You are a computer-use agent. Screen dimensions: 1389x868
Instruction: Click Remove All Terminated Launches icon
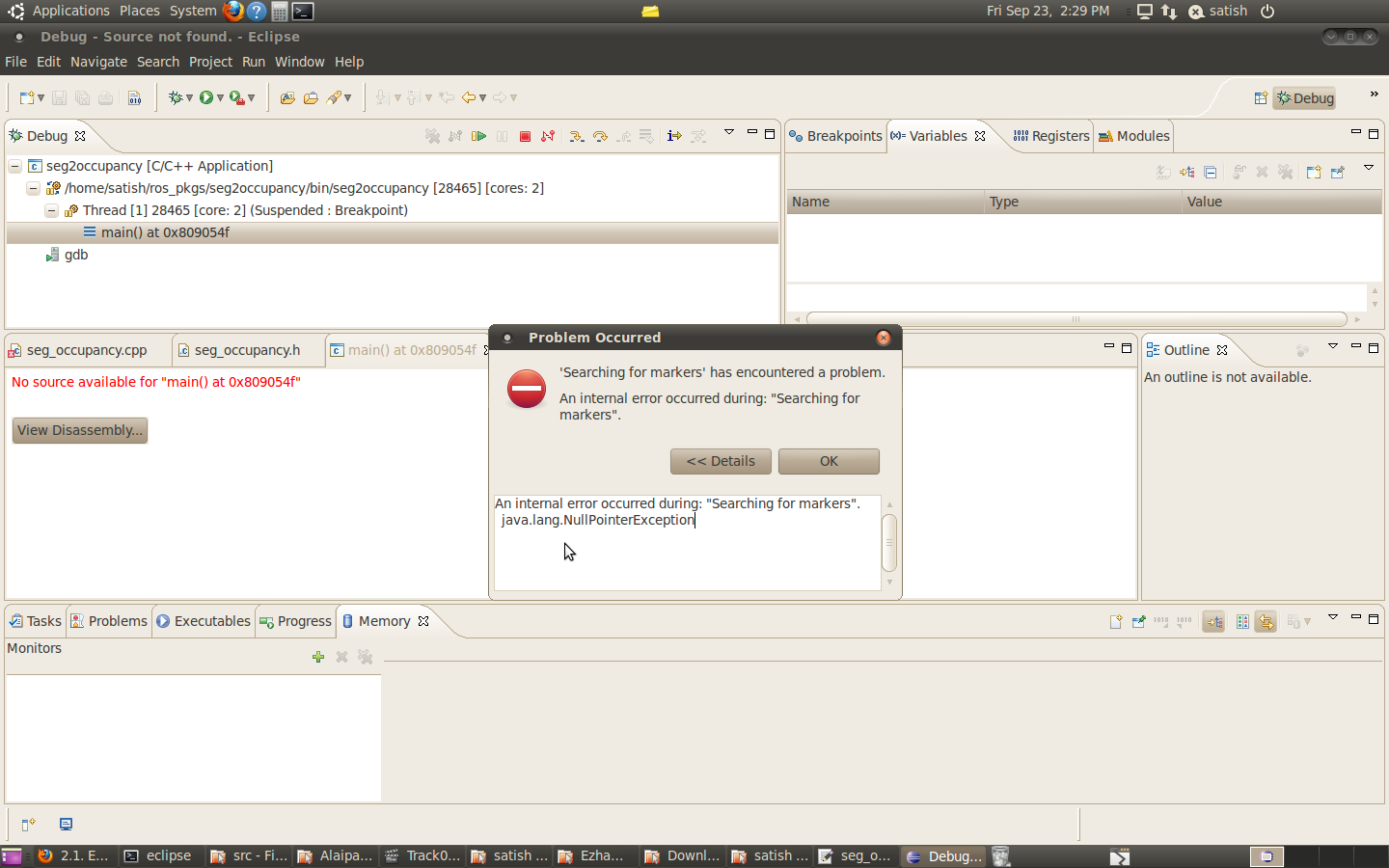(432, 136)
